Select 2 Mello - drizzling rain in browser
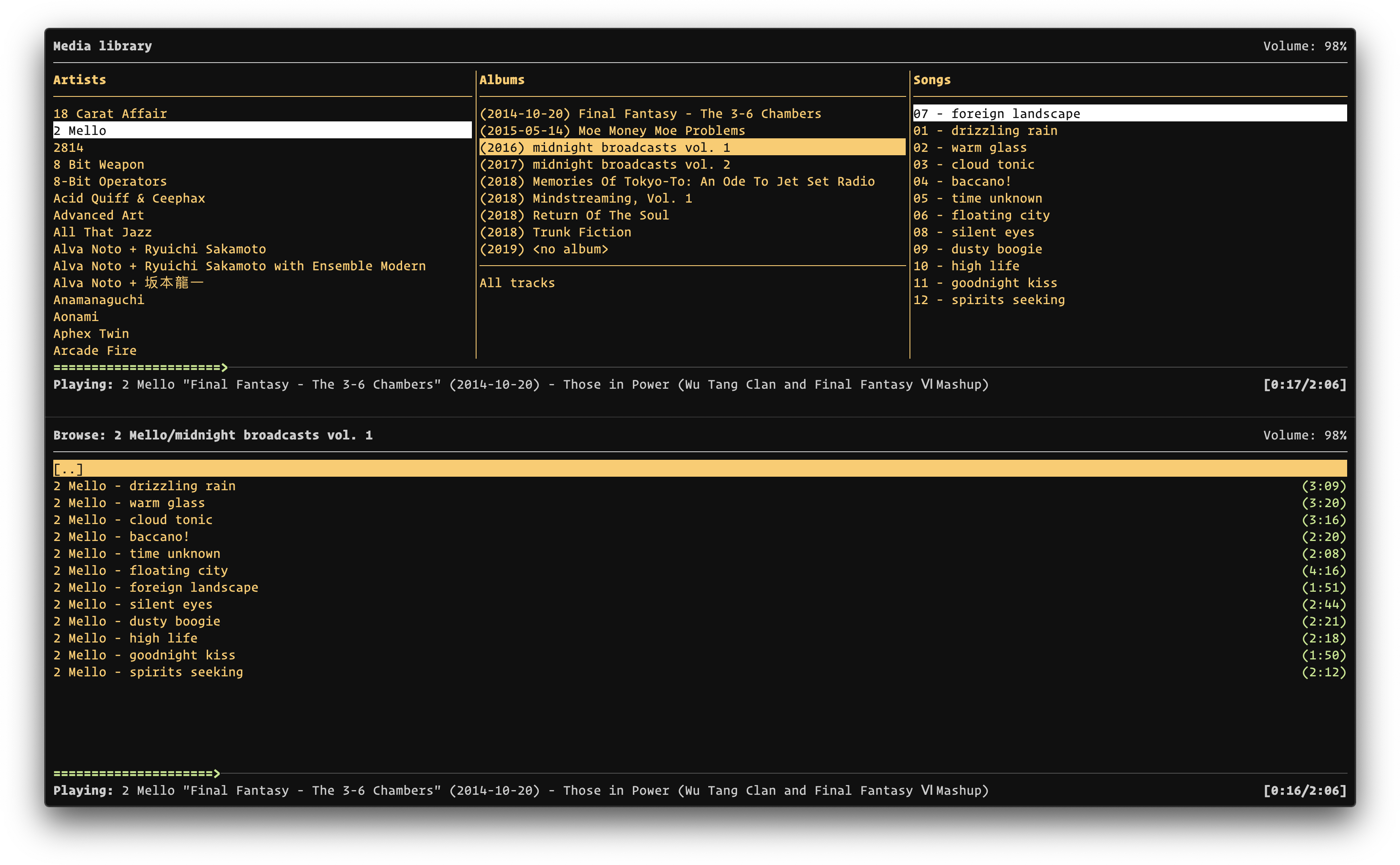 coord(700,486)
